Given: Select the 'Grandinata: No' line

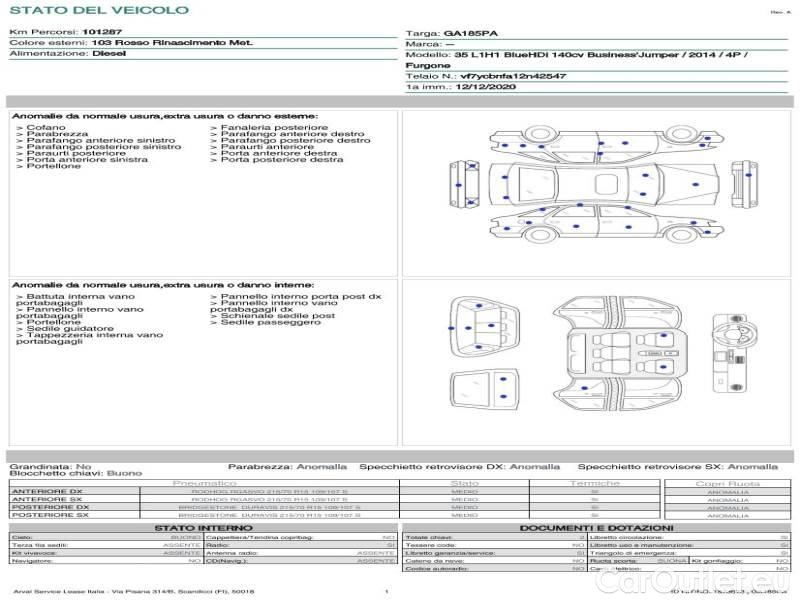Looking at the screenshot, I should point(51,467).
